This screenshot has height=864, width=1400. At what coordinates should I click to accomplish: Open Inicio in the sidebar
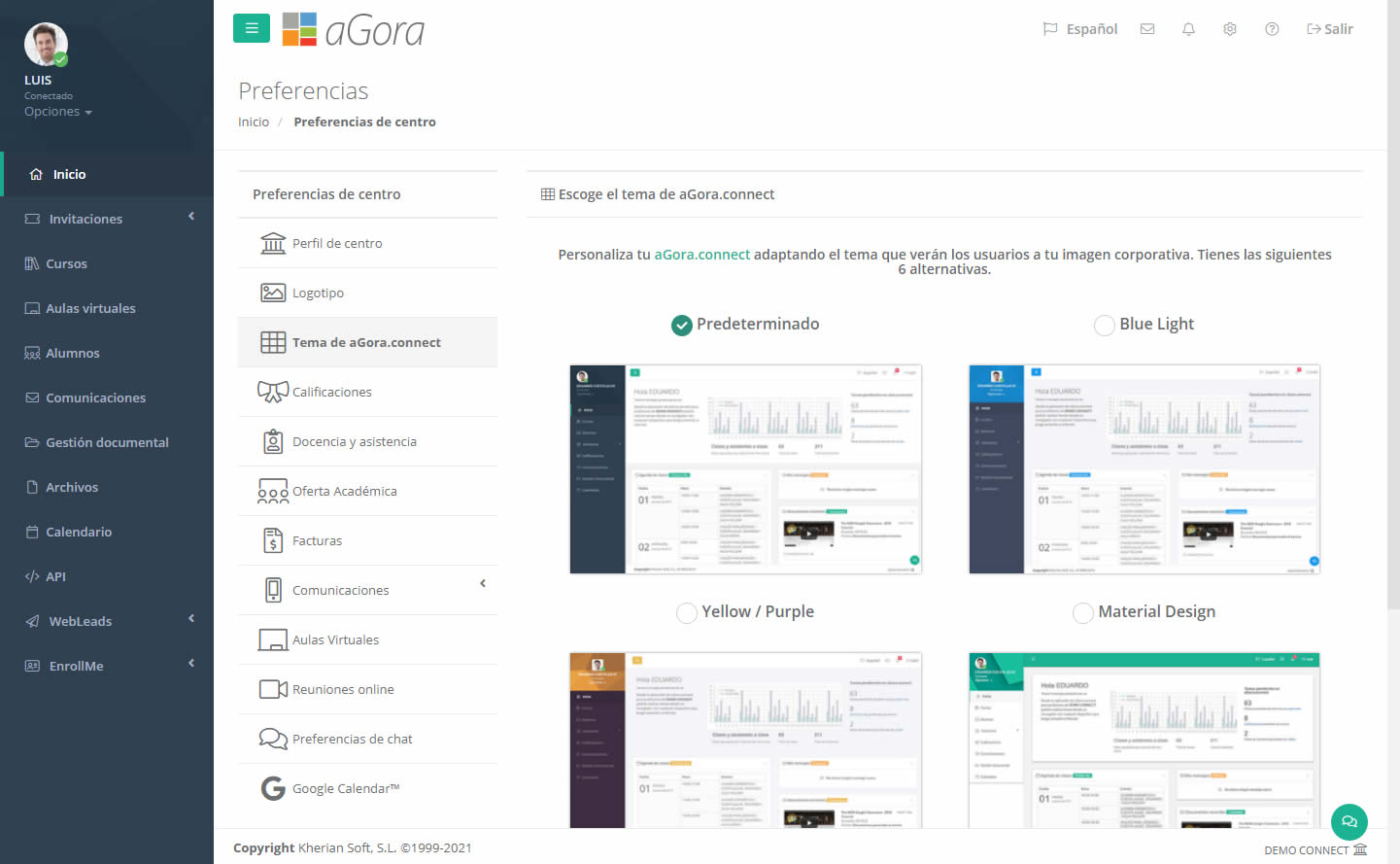tap(107, 174)
